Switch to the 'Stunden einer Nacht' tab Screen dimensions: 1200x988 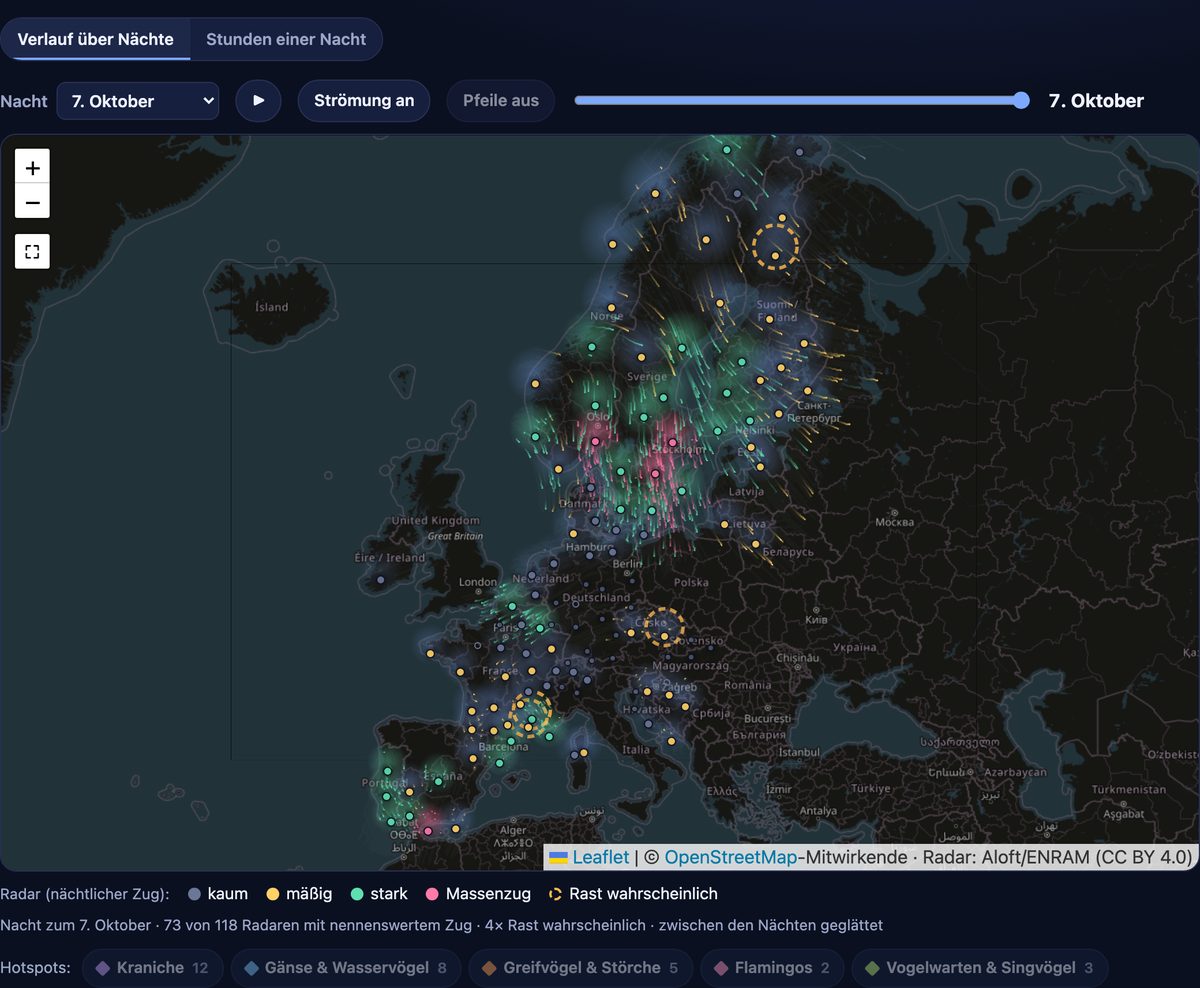(286, 40)
